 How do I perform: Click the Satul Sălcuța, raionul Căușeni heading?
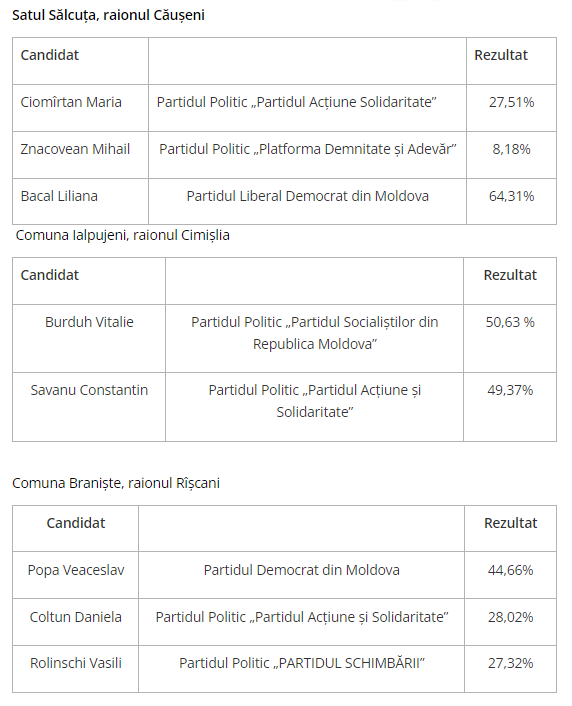(x=108, y=15)
